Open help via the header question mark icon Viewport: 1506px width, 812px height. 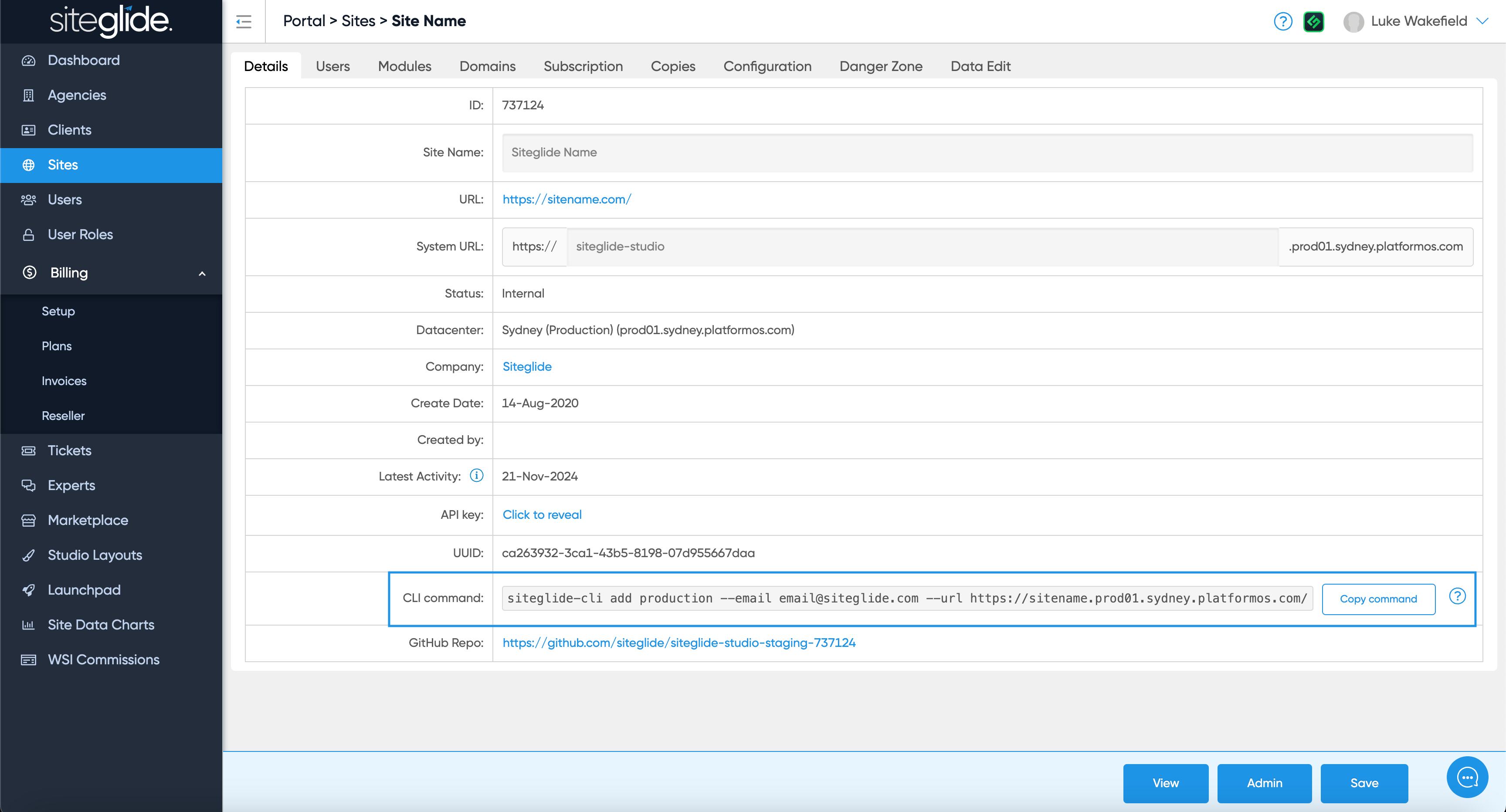tap(1283, 22)
